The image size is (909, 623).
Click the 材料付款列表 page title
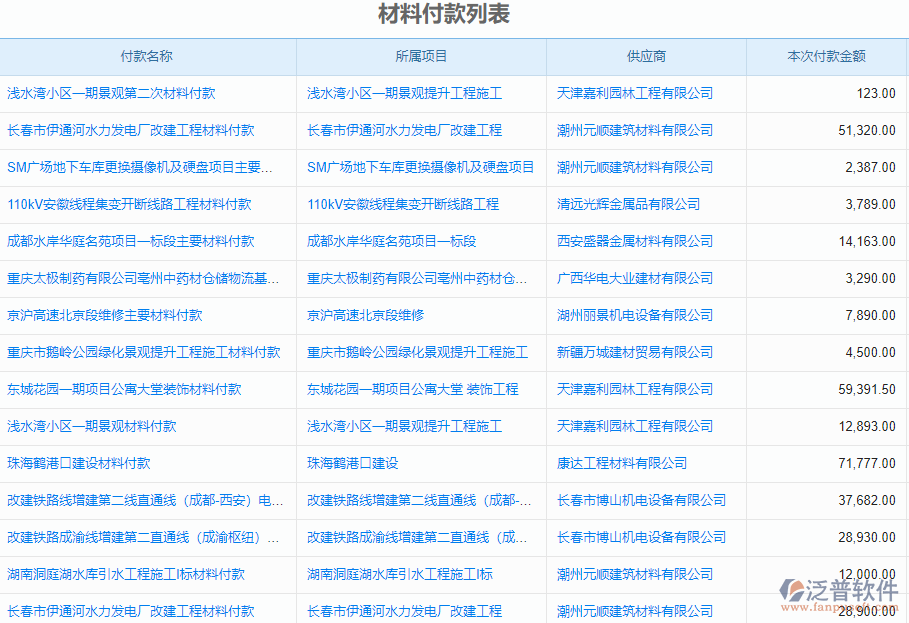tap(444, 15)
